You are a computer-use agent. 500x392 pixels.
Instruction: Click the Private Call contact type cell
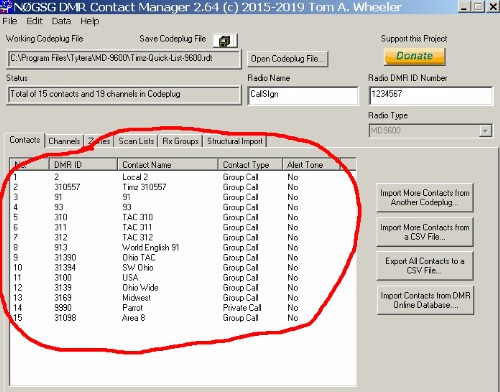tap(242, 308)
